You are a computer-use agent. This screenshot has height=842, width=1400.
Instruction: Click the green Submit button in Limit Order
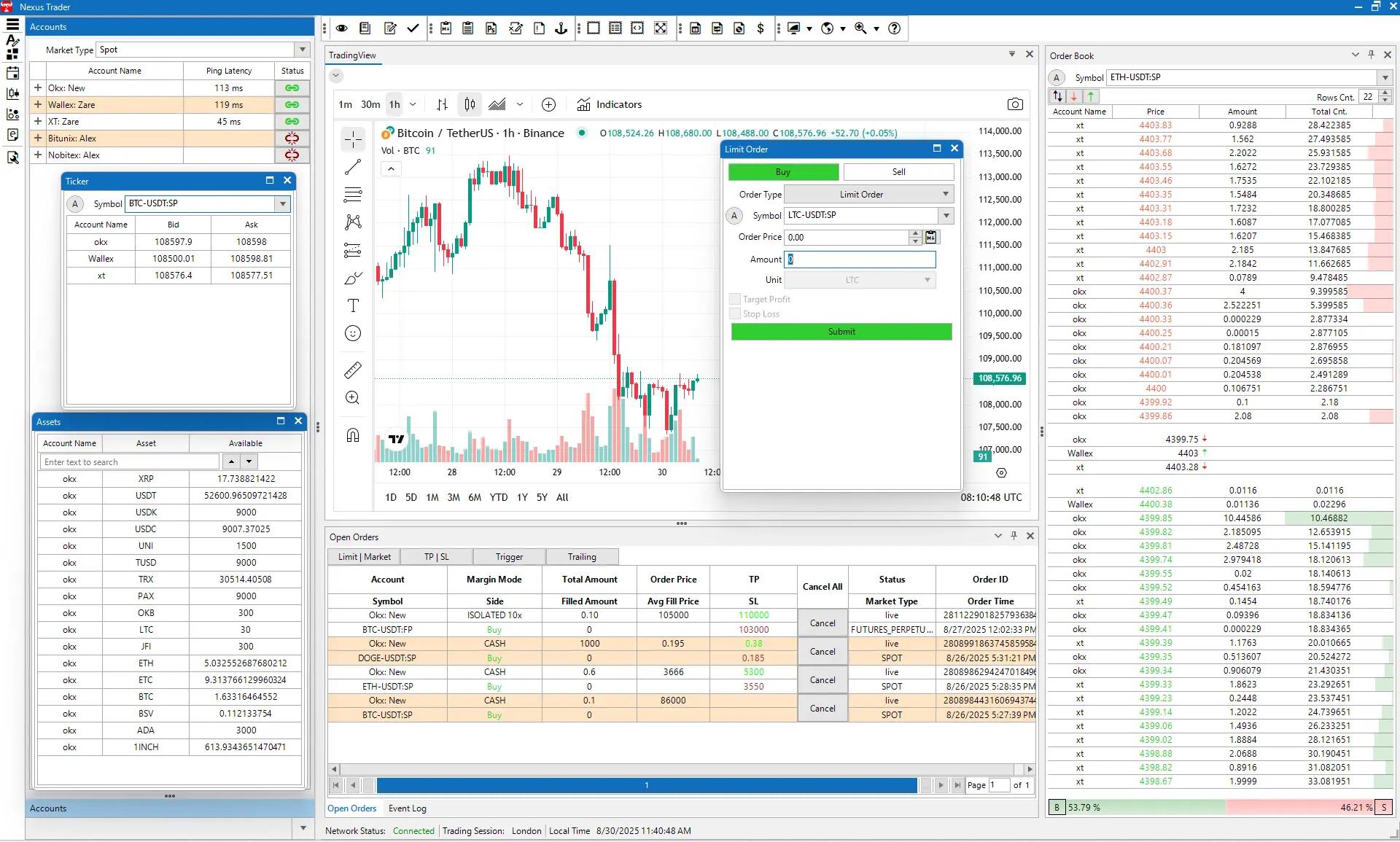tap(841, 332)
